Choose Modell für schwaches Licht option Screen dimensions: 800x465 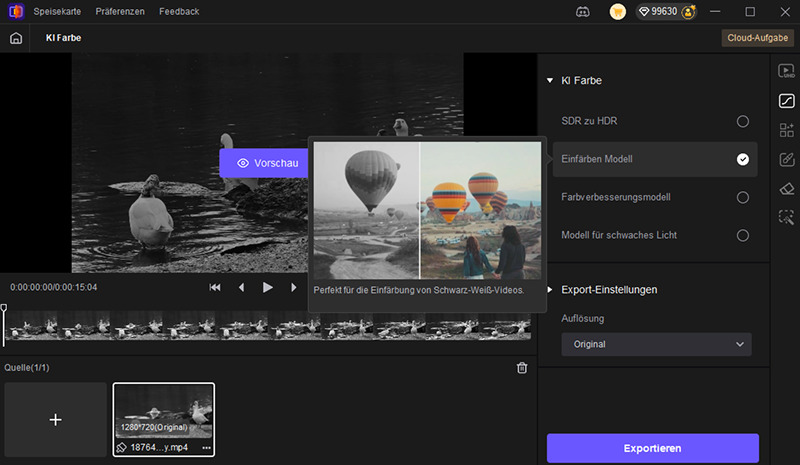click(x=742, y=235)
